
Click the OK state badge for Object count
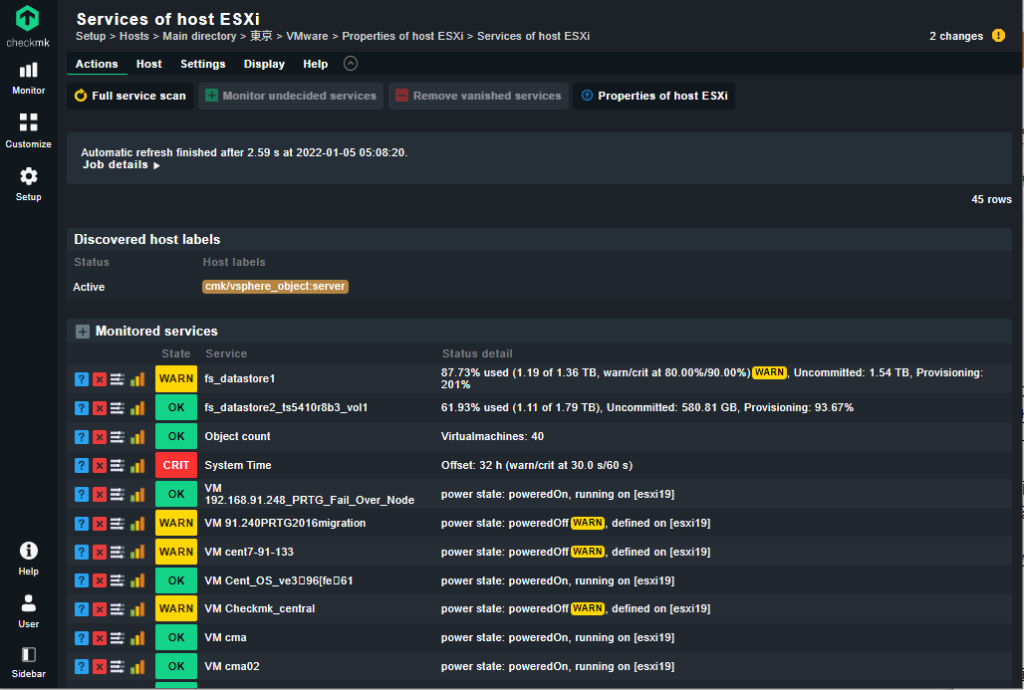[x=176, y=437]
